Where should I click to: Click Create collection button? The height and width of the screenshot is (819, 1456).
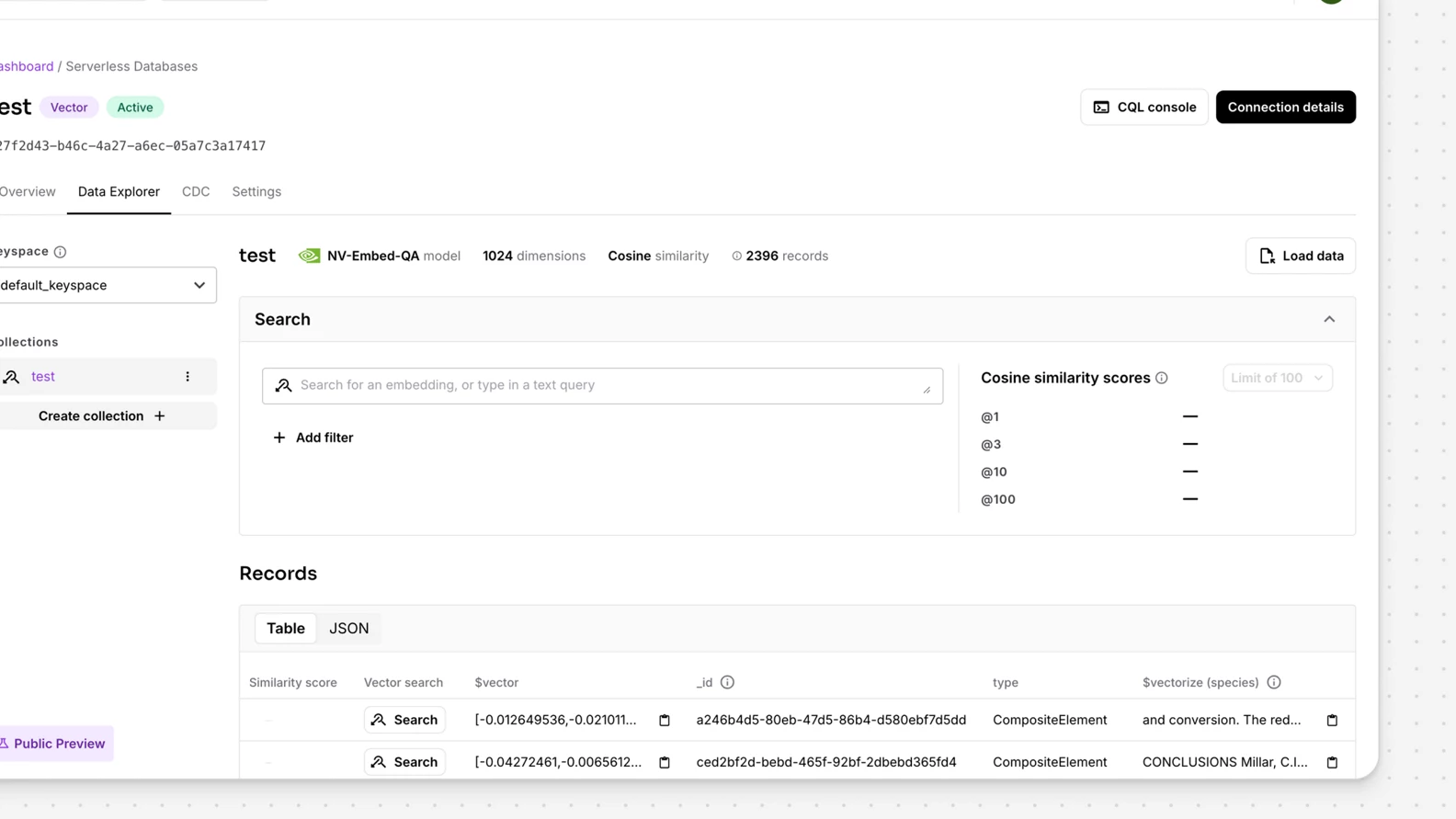102,416
